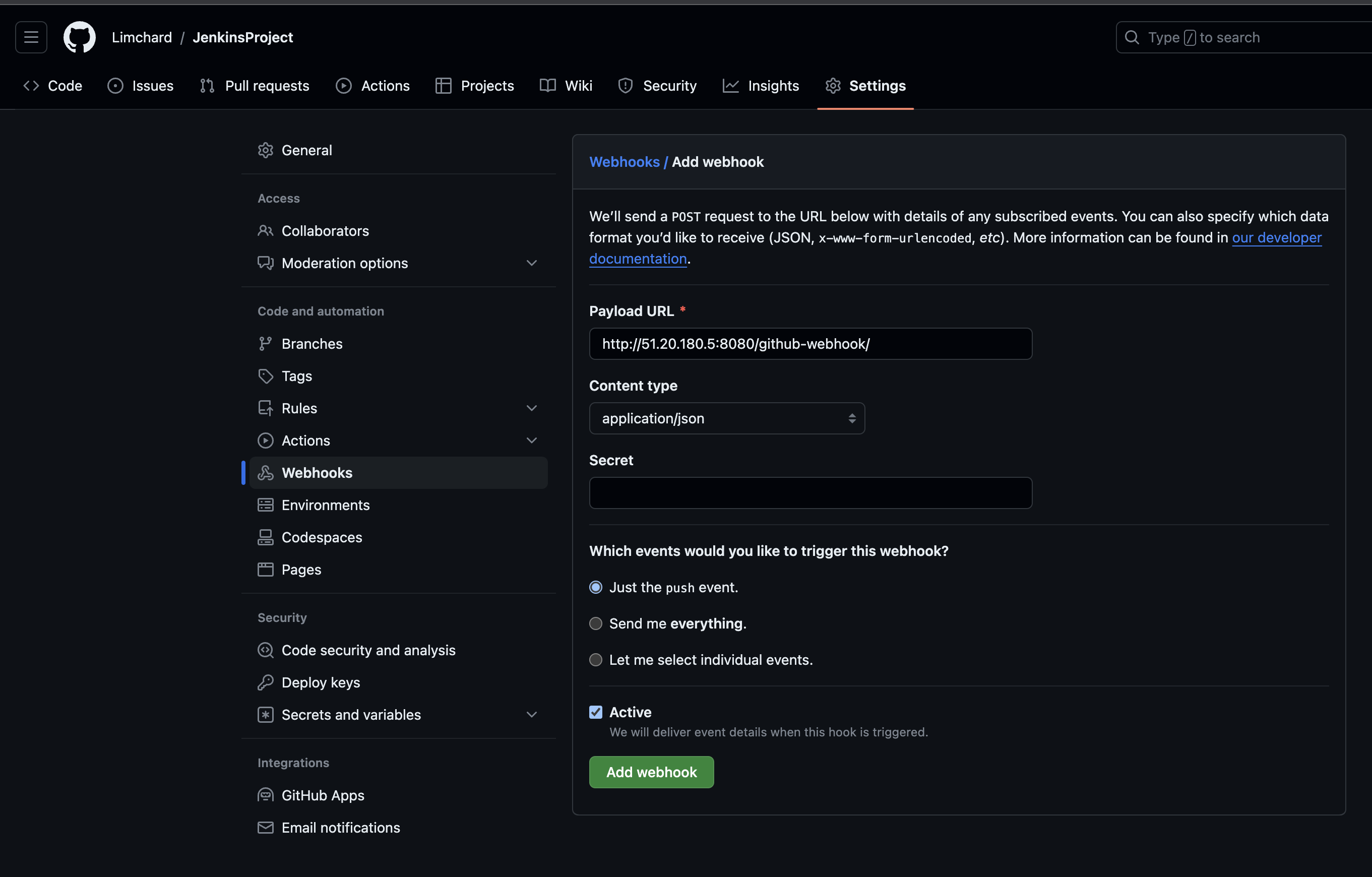Open the Insights tab

click(x=761, y=86)
